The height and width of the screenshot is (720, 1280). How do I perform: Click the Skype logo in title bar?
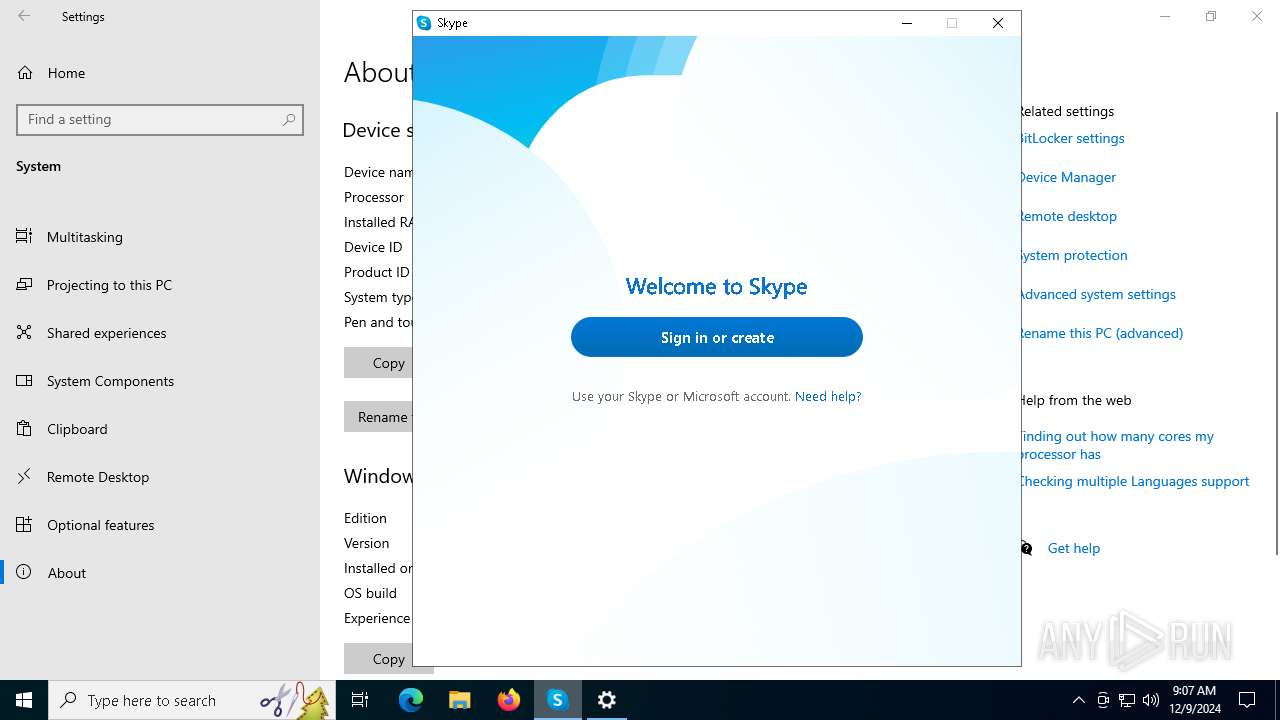pos(424,23)
